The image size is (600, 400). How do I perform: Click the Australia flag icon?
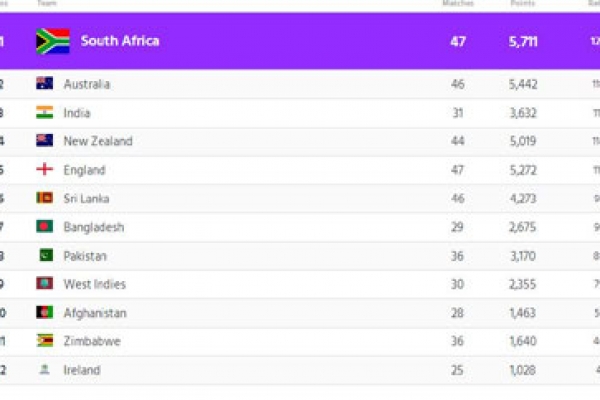(45, 84)
